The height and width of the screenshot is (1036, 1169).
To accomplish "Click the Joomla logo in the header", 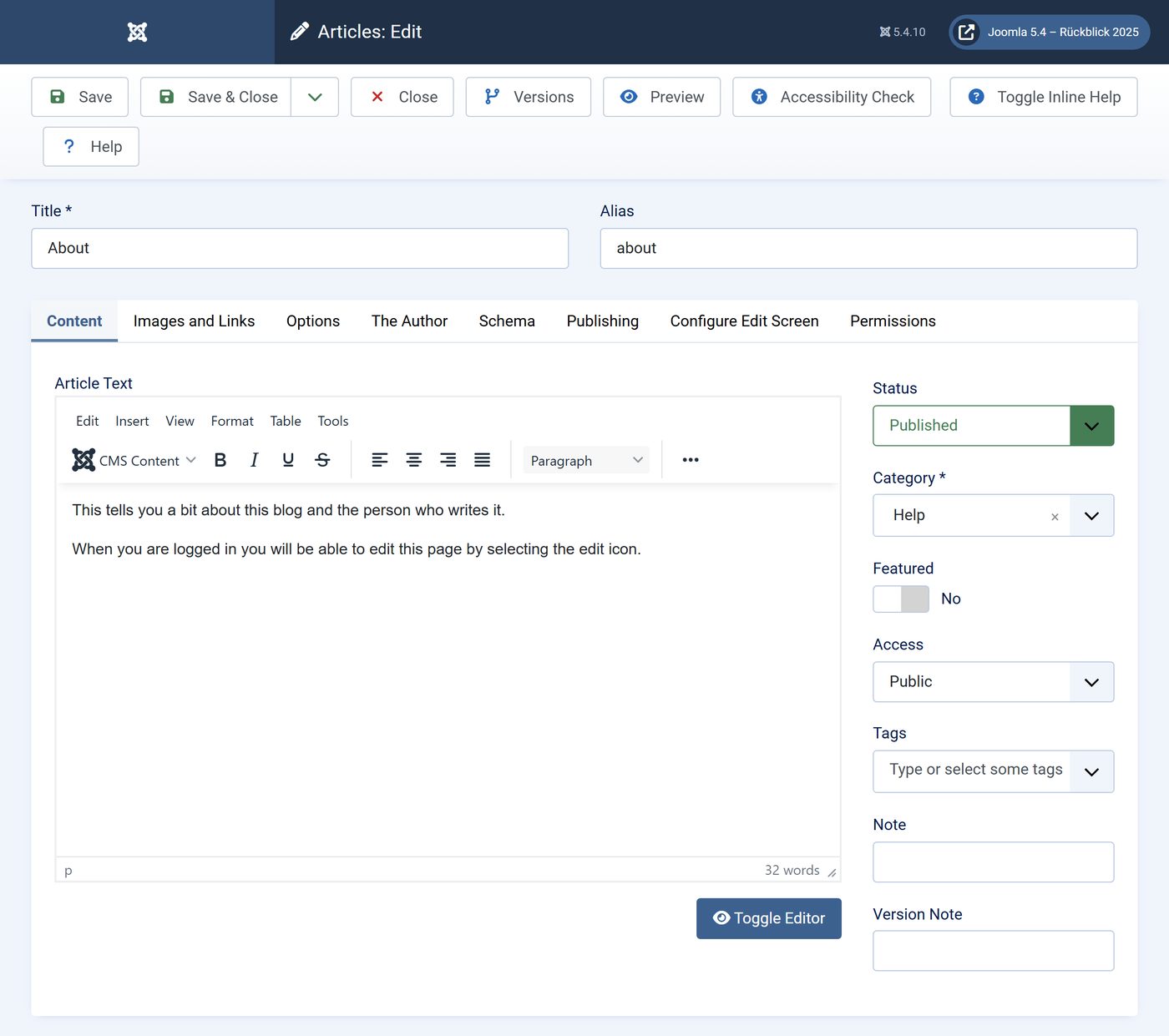I will click(x=137, y=32).
